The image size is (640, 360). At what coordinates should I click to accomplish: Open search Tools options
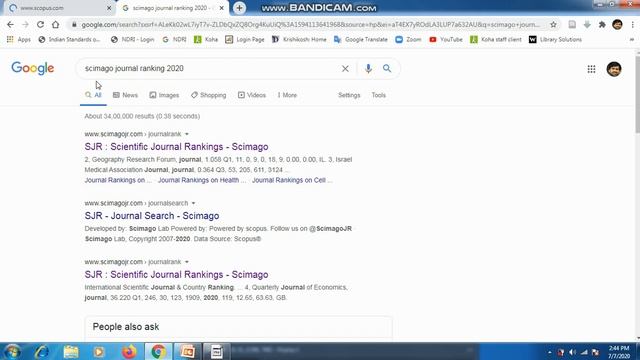click(x=378, y=95)
